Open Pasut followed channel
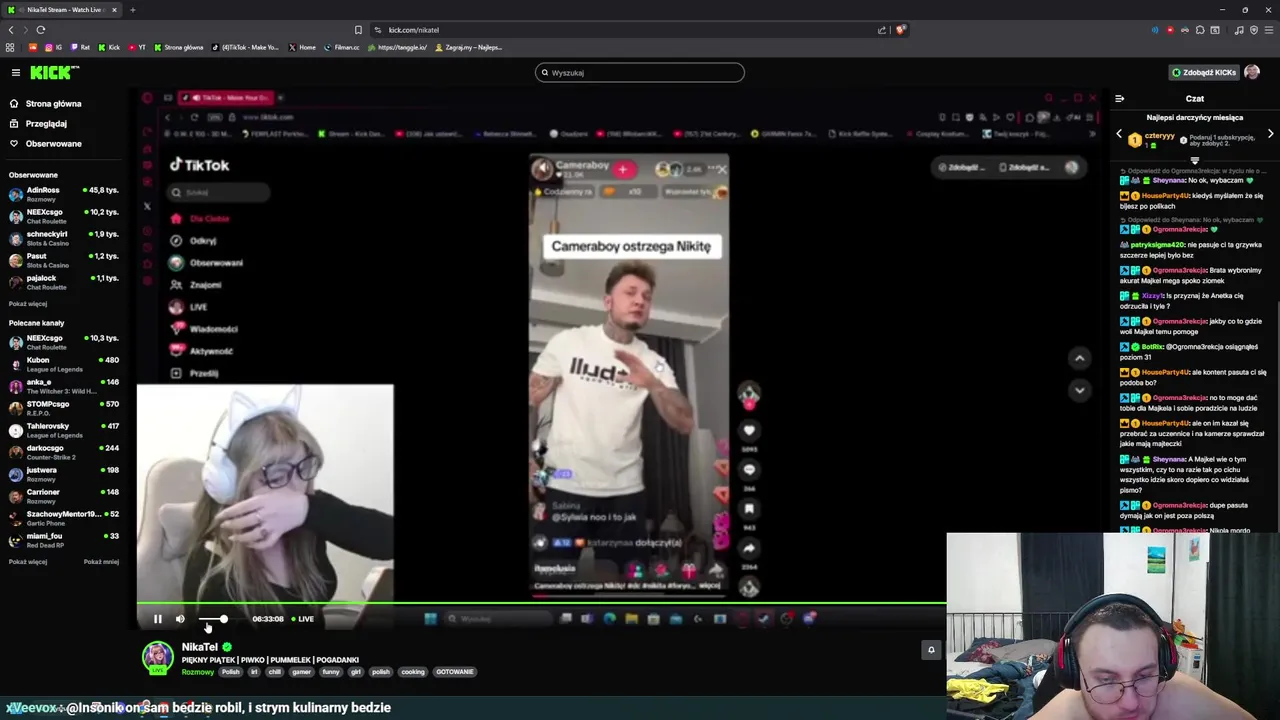 65,259
